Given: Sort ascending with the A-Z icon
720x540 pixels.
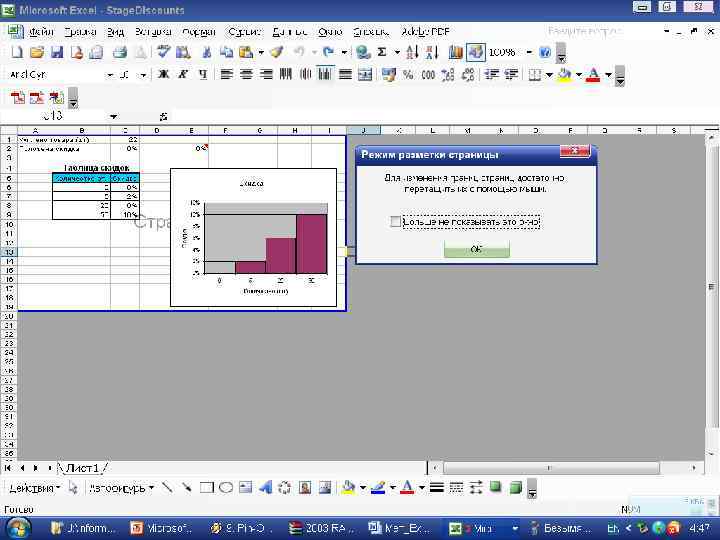Looking at the screenshot, I should coord(412,52).
